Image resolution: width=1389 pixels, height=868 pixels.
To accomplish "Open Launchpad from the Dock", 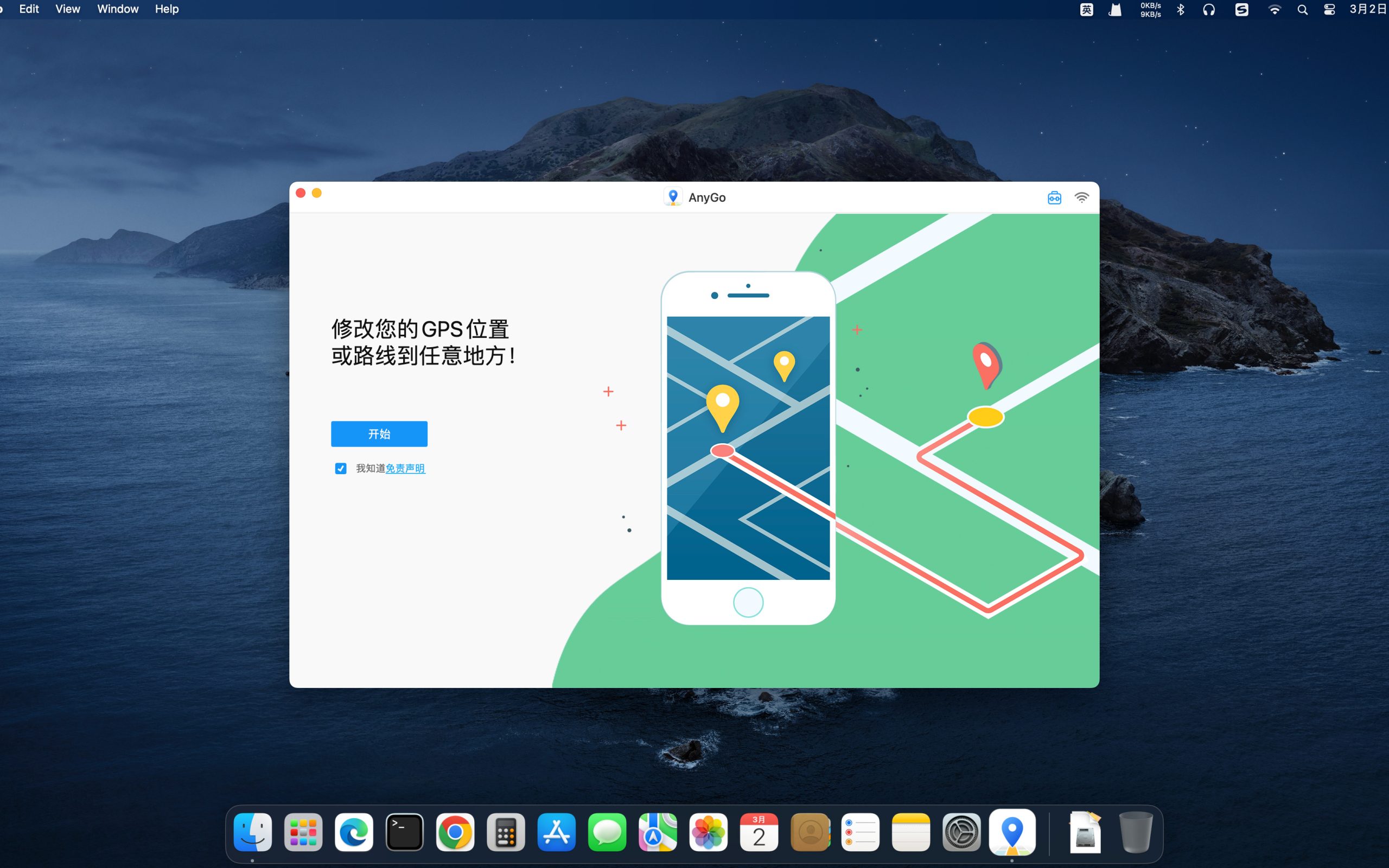I will pos(303,831).
